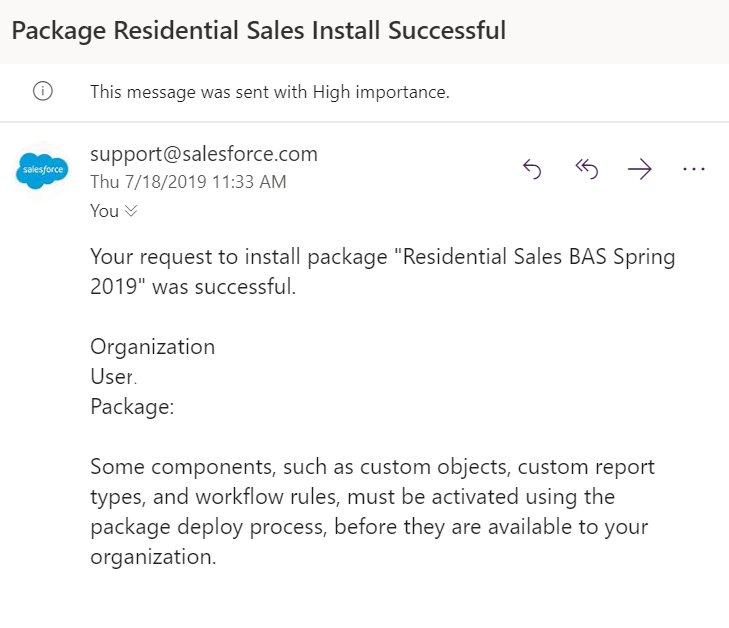Screen dimensions: 729x628
Task: Click the Thu 7/18/2019 11:33 AM timestamp
Action: click(188, 182)
